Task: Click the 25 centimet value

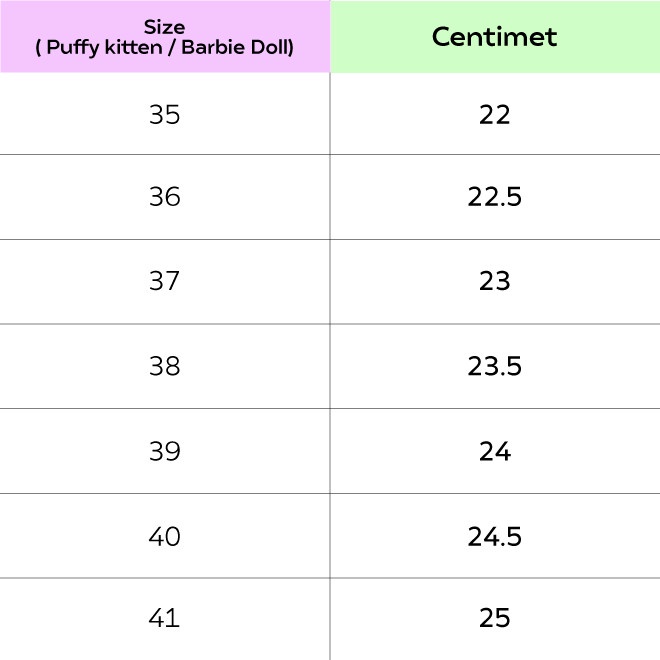Action: [494, 618]
